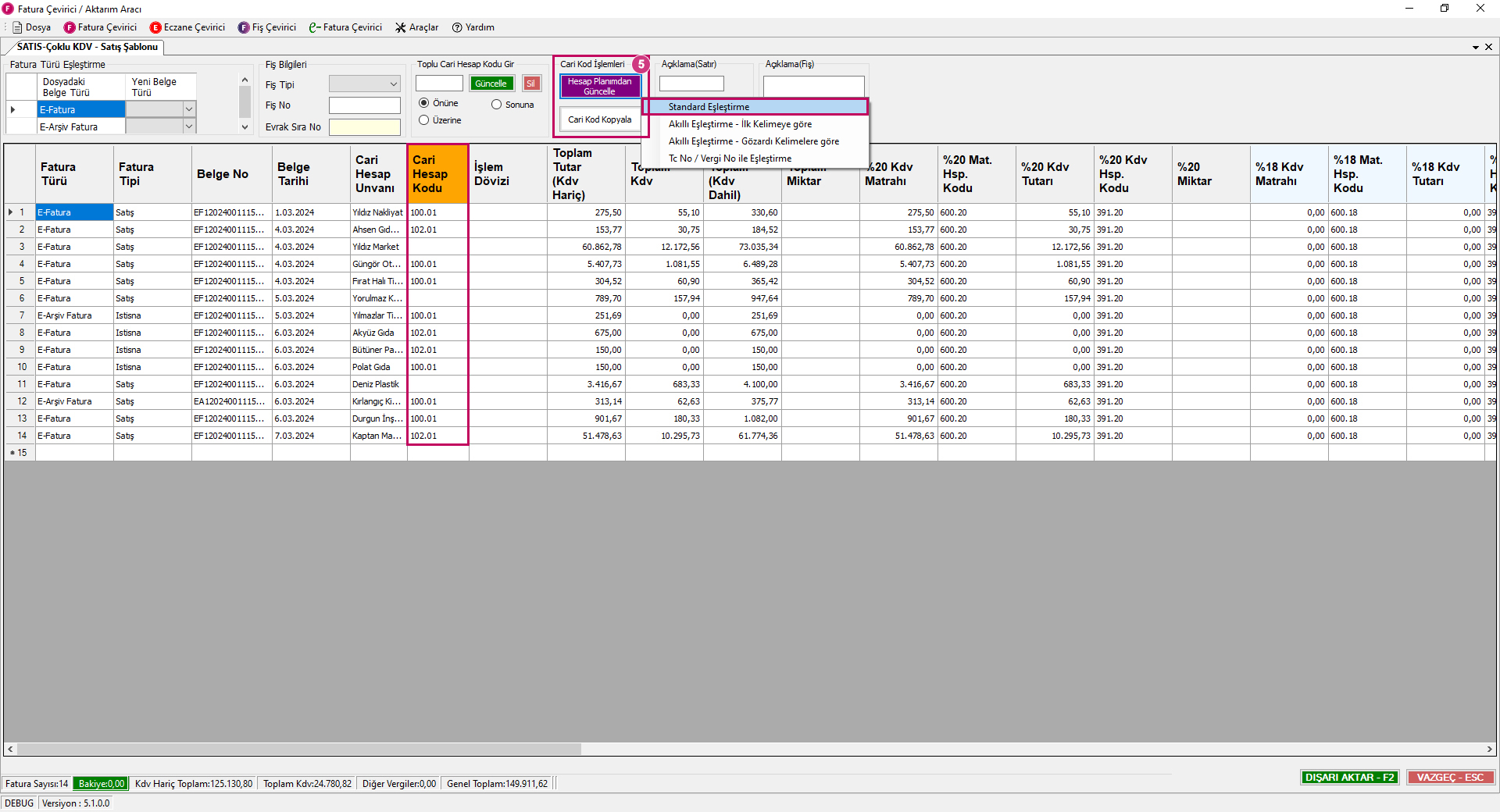Viewport: 1500px width, 812px height.
Task: Click the horizontal scrollbar of the grid
Action: coord(298,750)
